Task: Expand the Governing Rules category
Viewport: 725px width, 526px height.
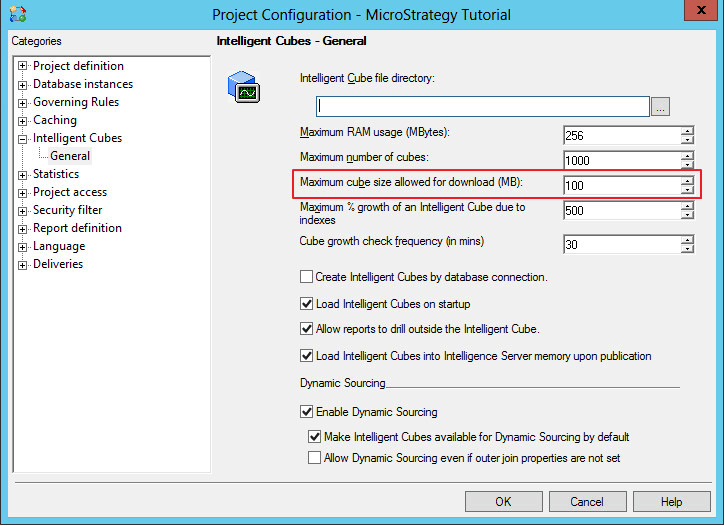Action: [22, 103]
